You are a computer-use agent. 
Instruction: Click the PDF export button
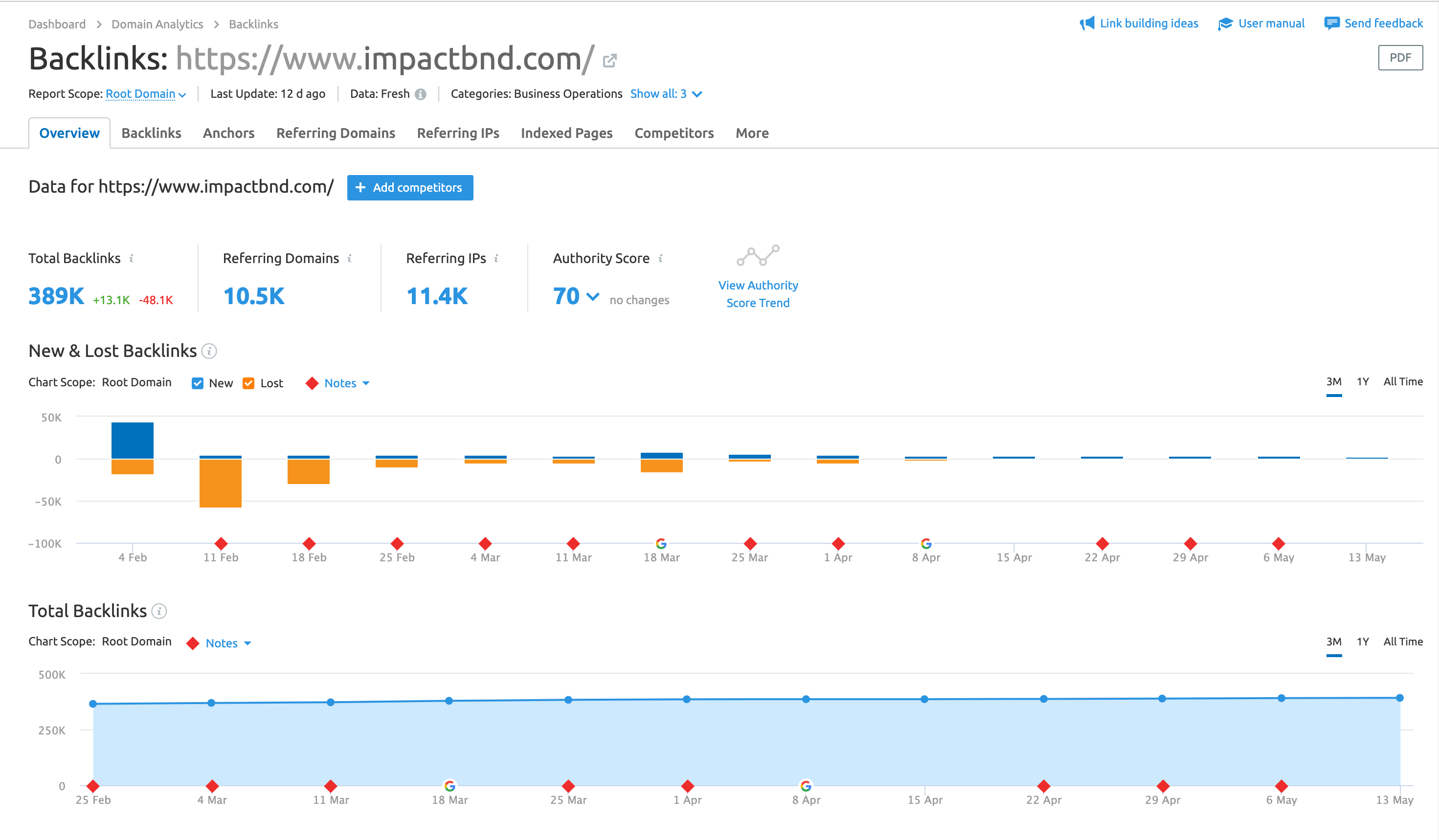tap(1400, 58)
